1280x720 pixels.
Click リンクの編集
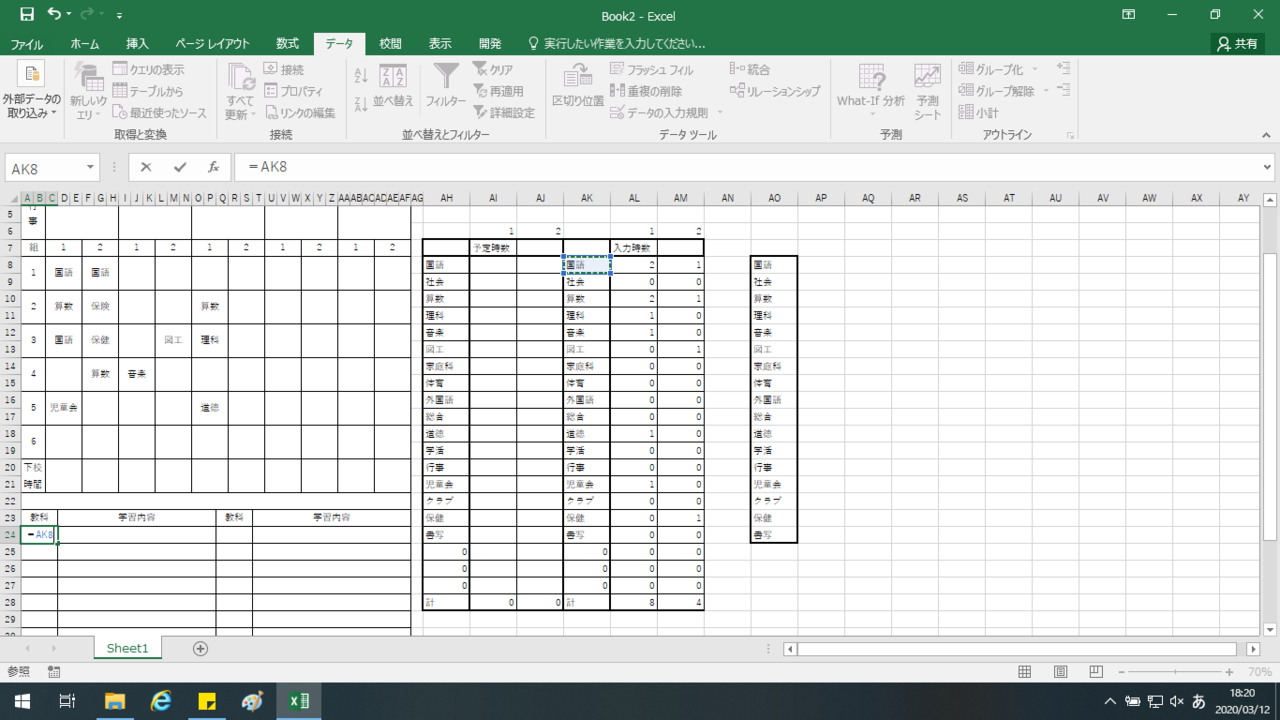point(300,113)
